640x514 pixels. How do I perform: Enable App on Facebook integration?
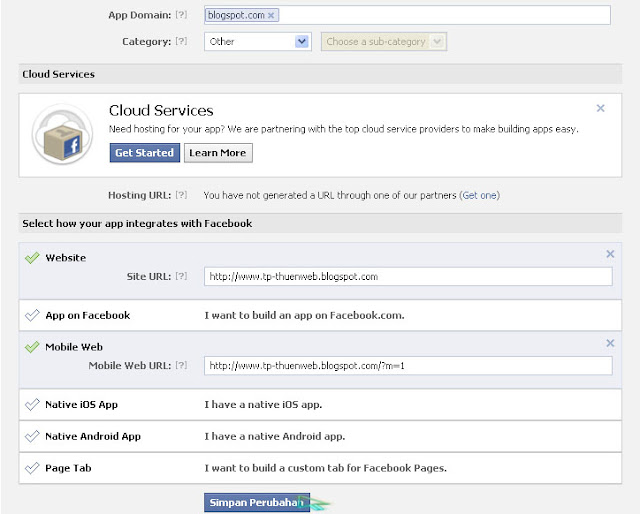[x=32, y=315]
